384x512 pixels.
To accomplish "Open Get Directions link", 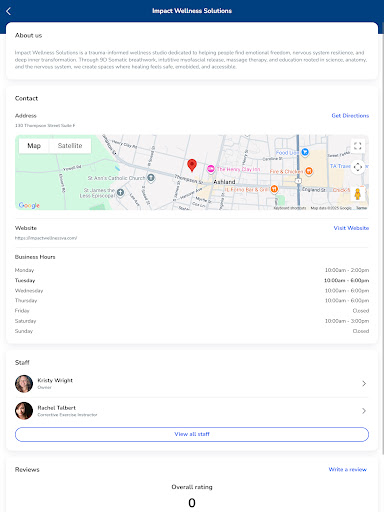I will pos(350,116).
